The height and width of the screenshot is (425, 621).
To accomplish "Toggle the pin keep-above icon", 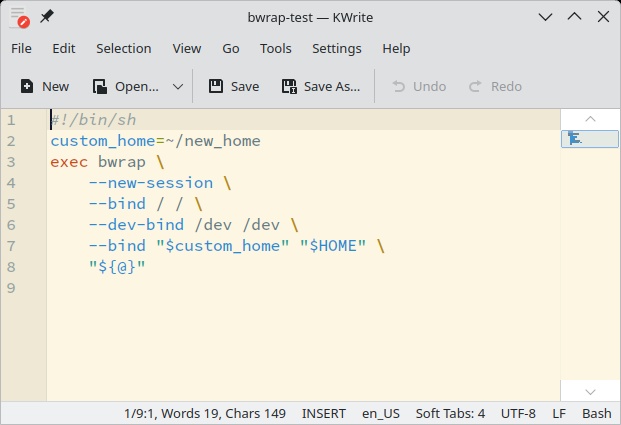I will [47, 17].
